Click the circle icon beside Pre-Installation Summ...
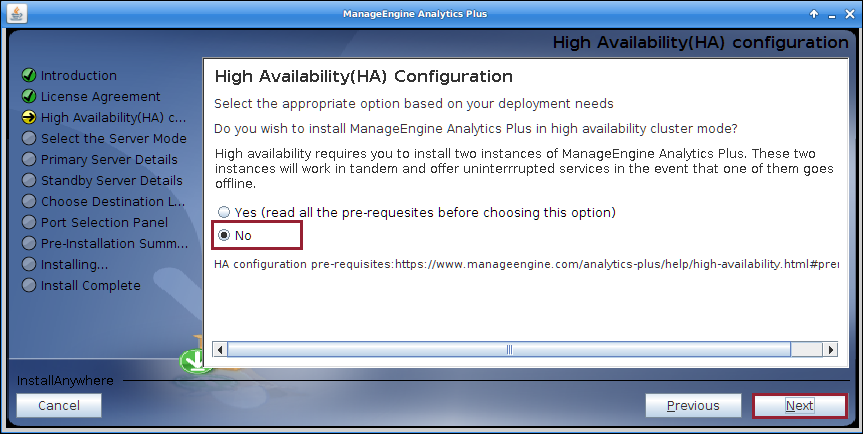Screen dimensions: 863x434 point(29,243)
